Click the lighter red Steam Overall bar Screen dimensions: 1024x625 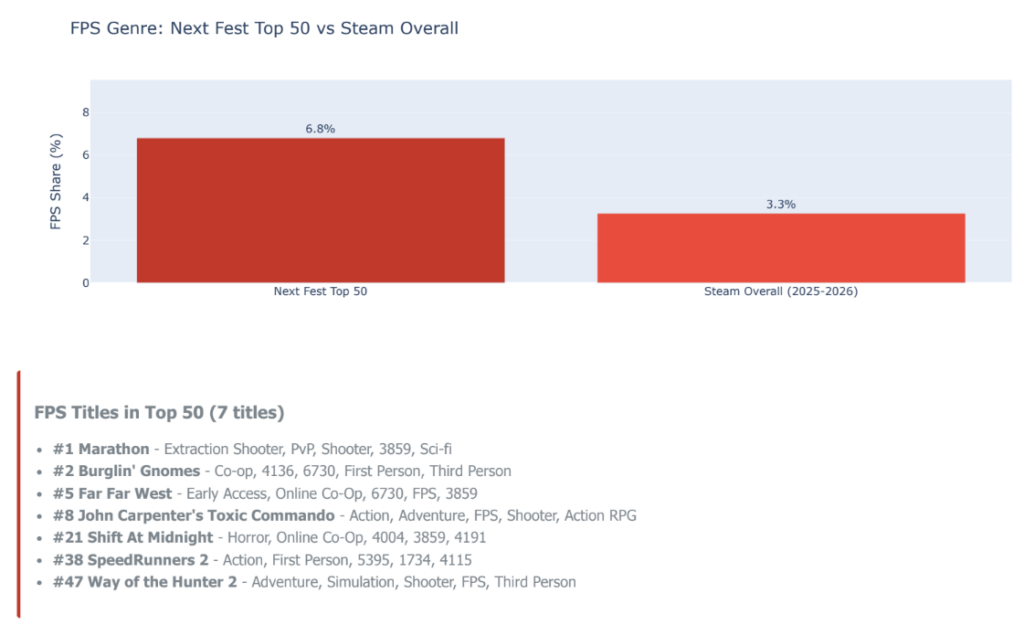click(x=780, y=248)
